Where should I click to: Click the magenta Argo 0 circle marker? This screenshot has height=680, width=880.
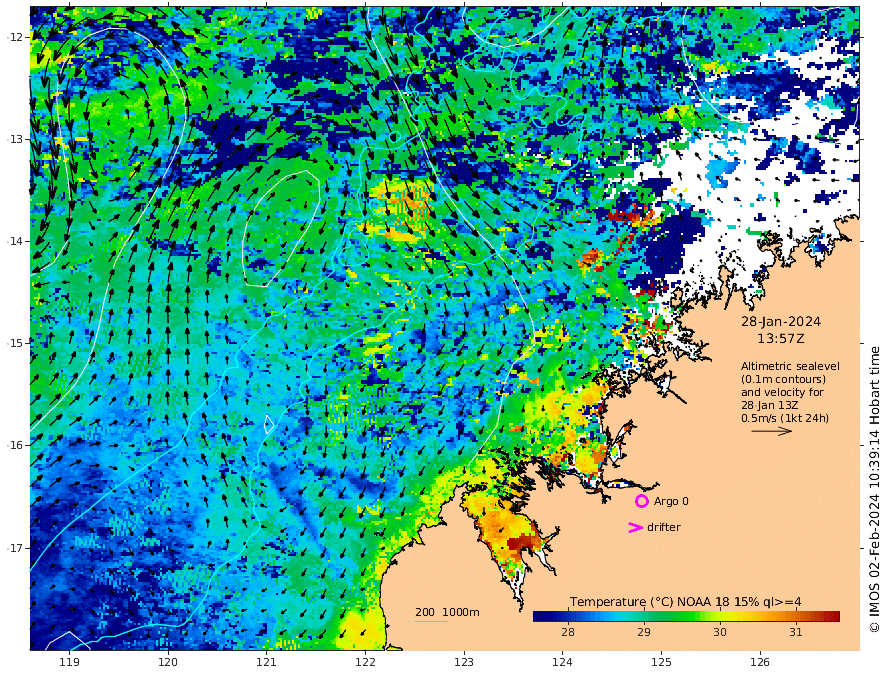point(641,501)
